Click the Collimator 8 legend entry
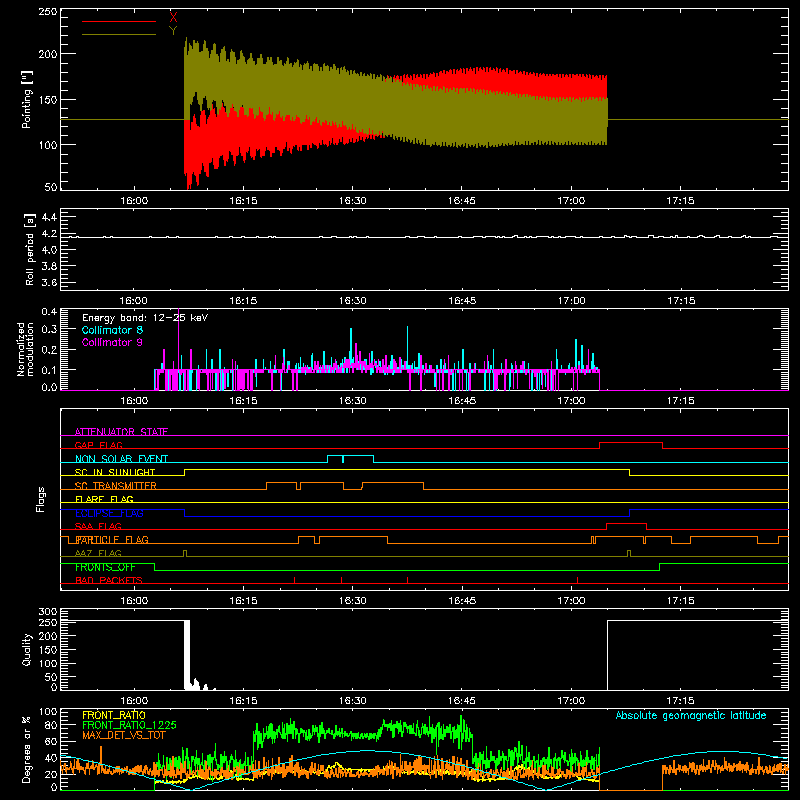This screenshot has width=800, height=800. coord(112,330)
